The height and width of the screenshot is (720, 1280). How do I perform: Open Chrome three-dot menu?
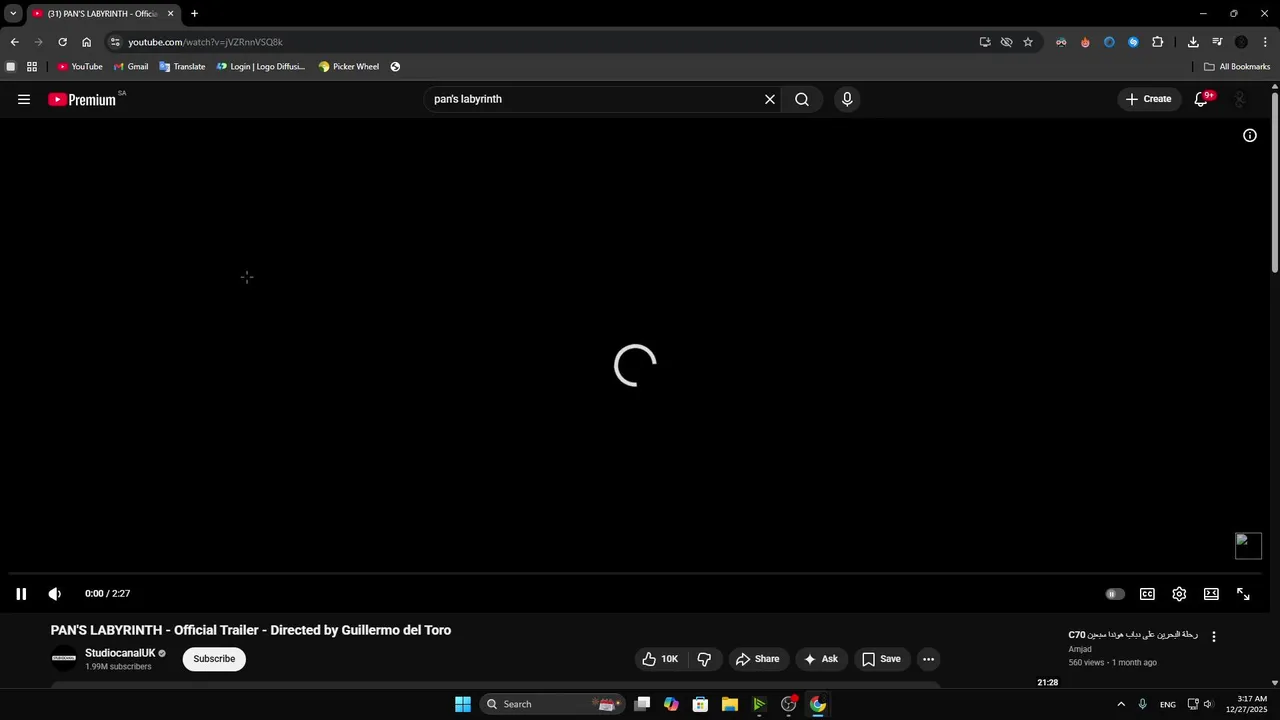[x=1266, y=42]
